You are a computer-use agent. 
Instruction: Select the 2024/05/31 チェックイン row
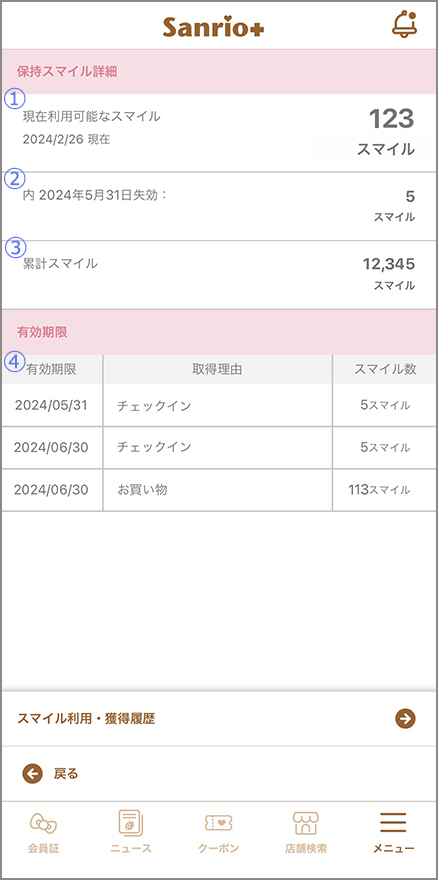click(219, 405)
